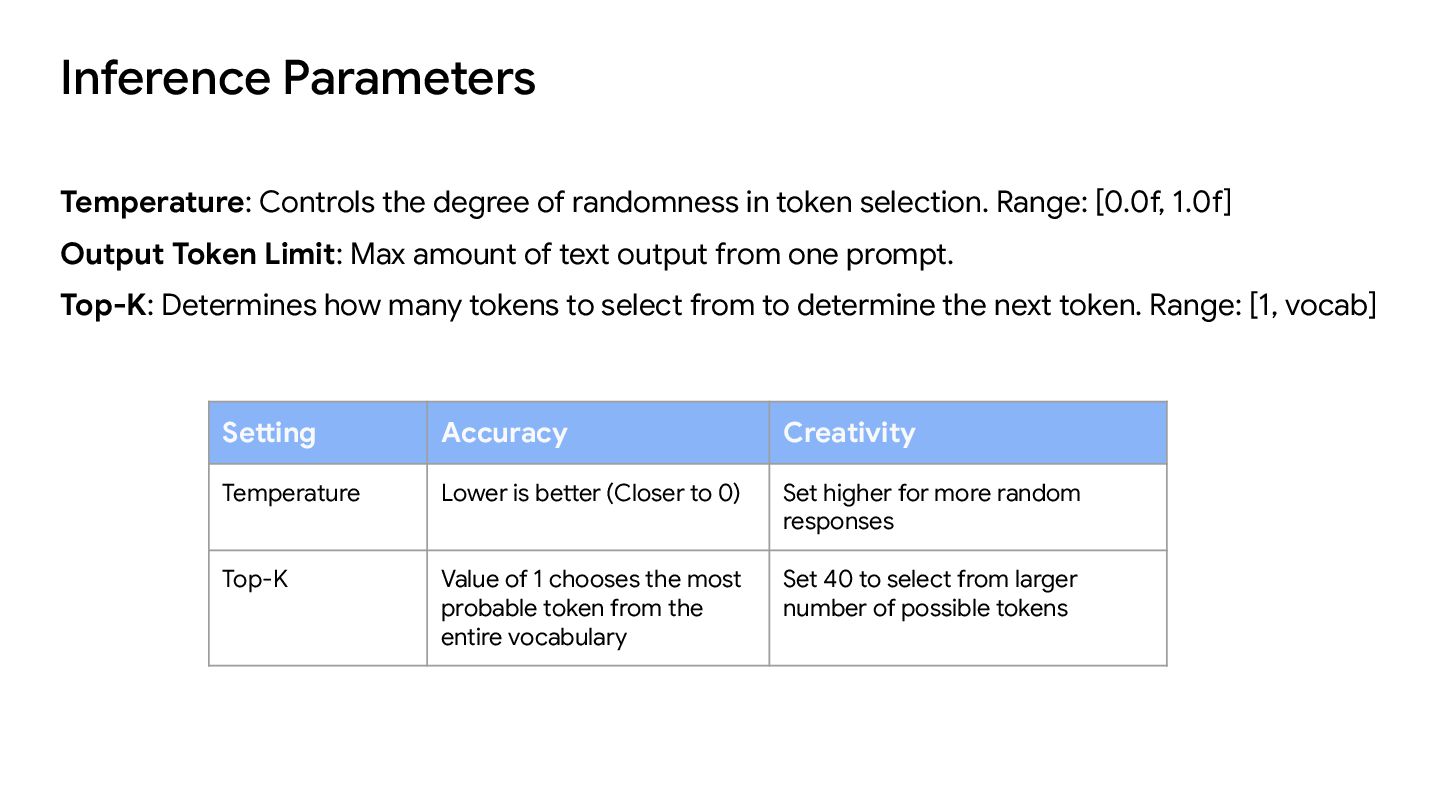This screenshot has width=1440, height=810.
Task: Select the Creativity column header
Action: [x=849, y=433]
